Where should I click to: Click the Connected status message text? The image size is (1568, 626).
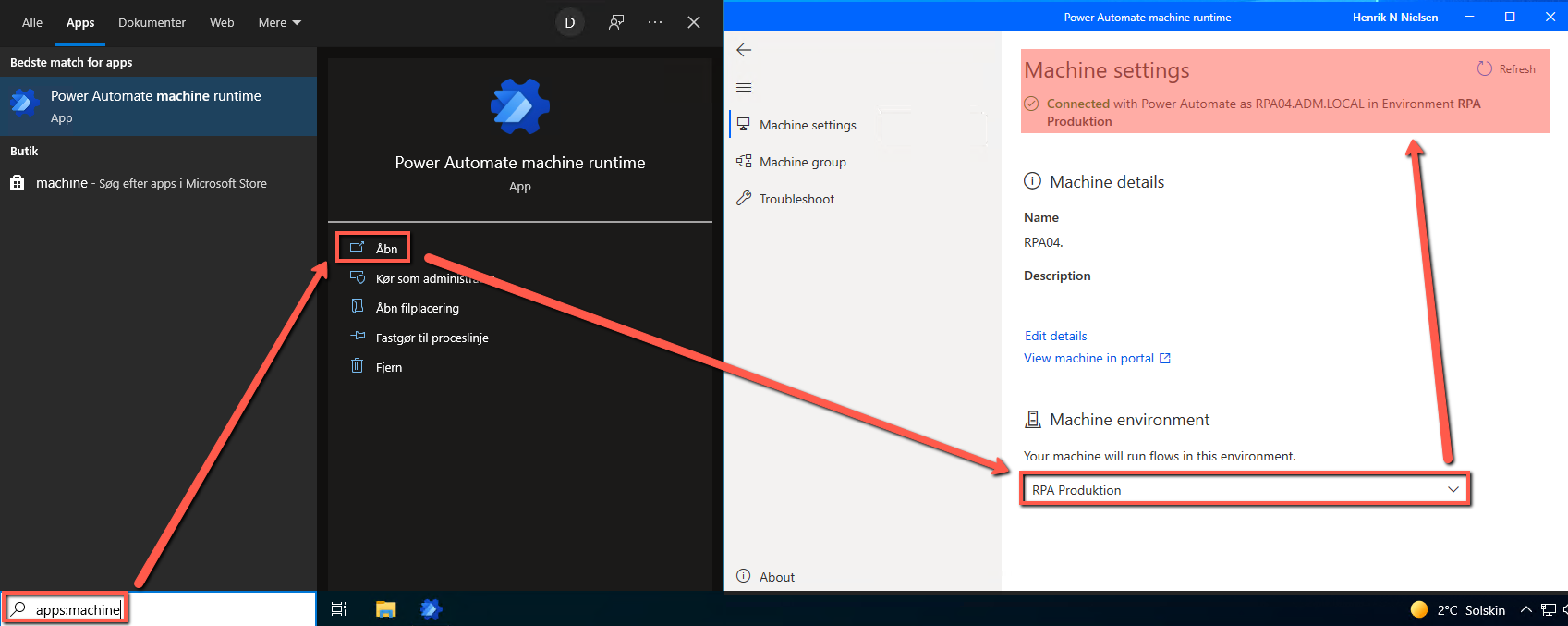pyautogui.click(x=1264, y=112)
